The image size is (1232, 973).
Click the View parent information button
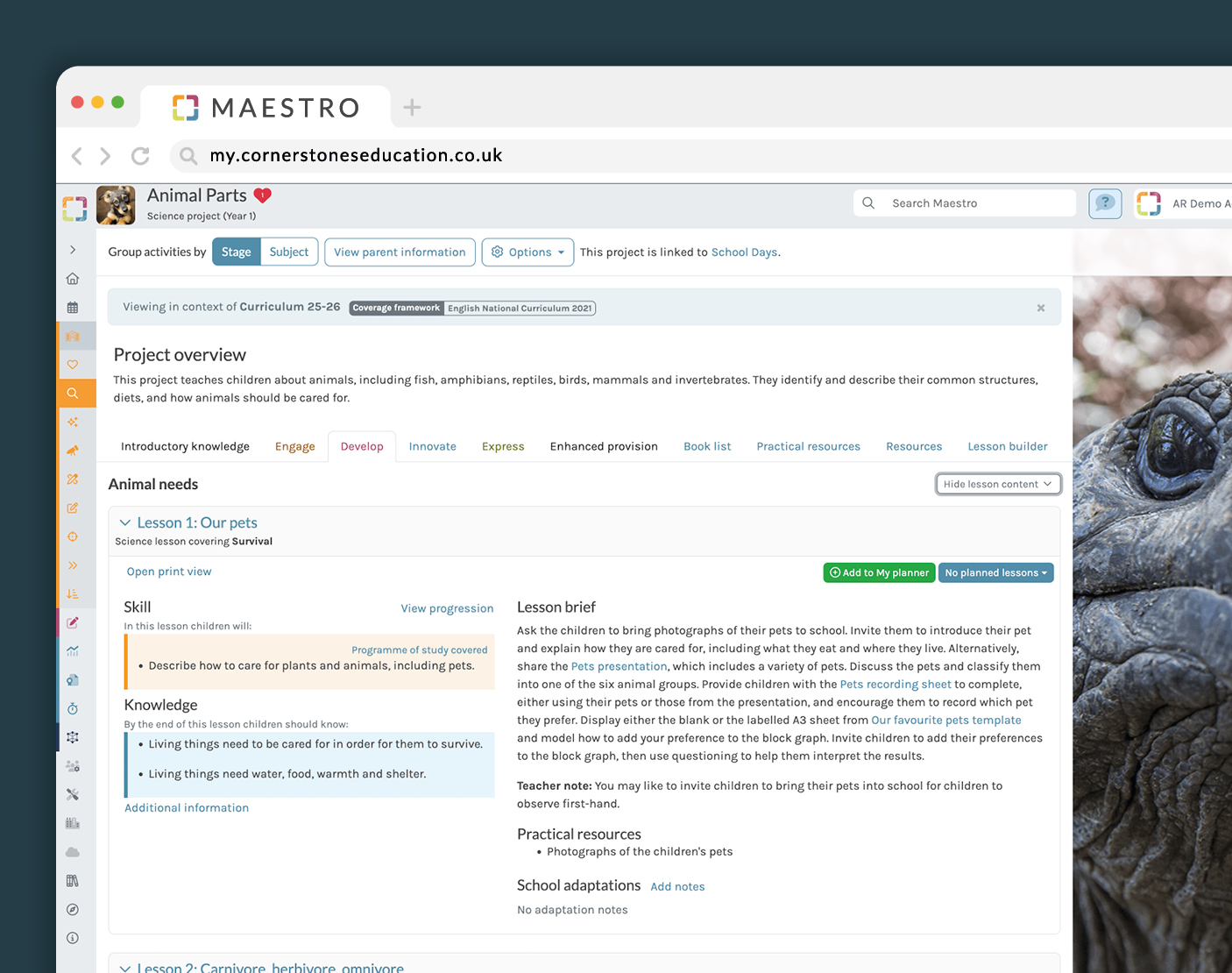pos(400,252)
